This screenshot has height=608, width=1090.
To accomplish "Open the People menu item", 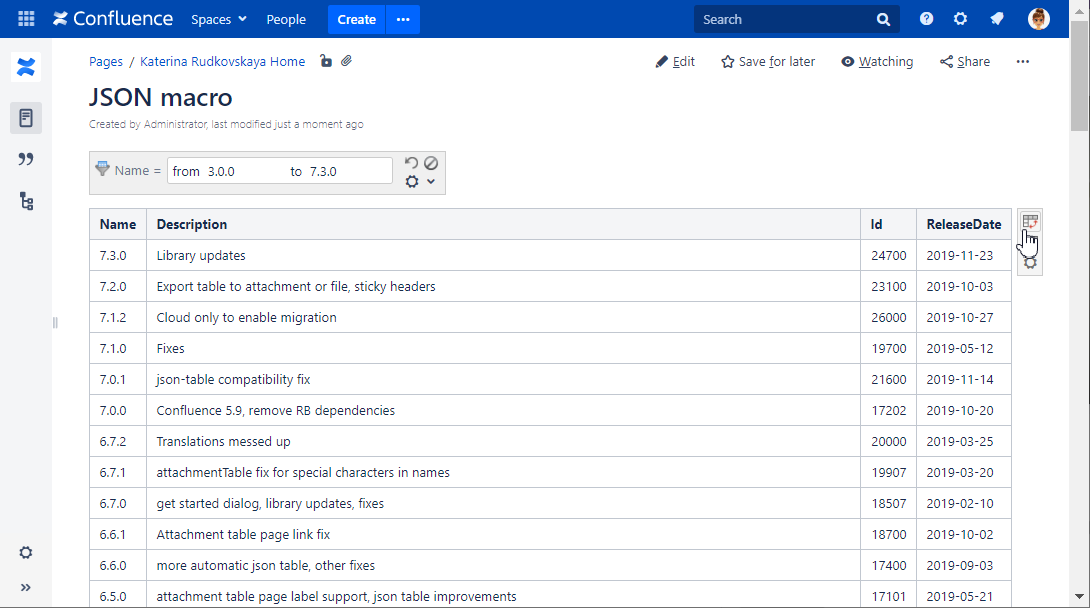I will coord(286,19).
